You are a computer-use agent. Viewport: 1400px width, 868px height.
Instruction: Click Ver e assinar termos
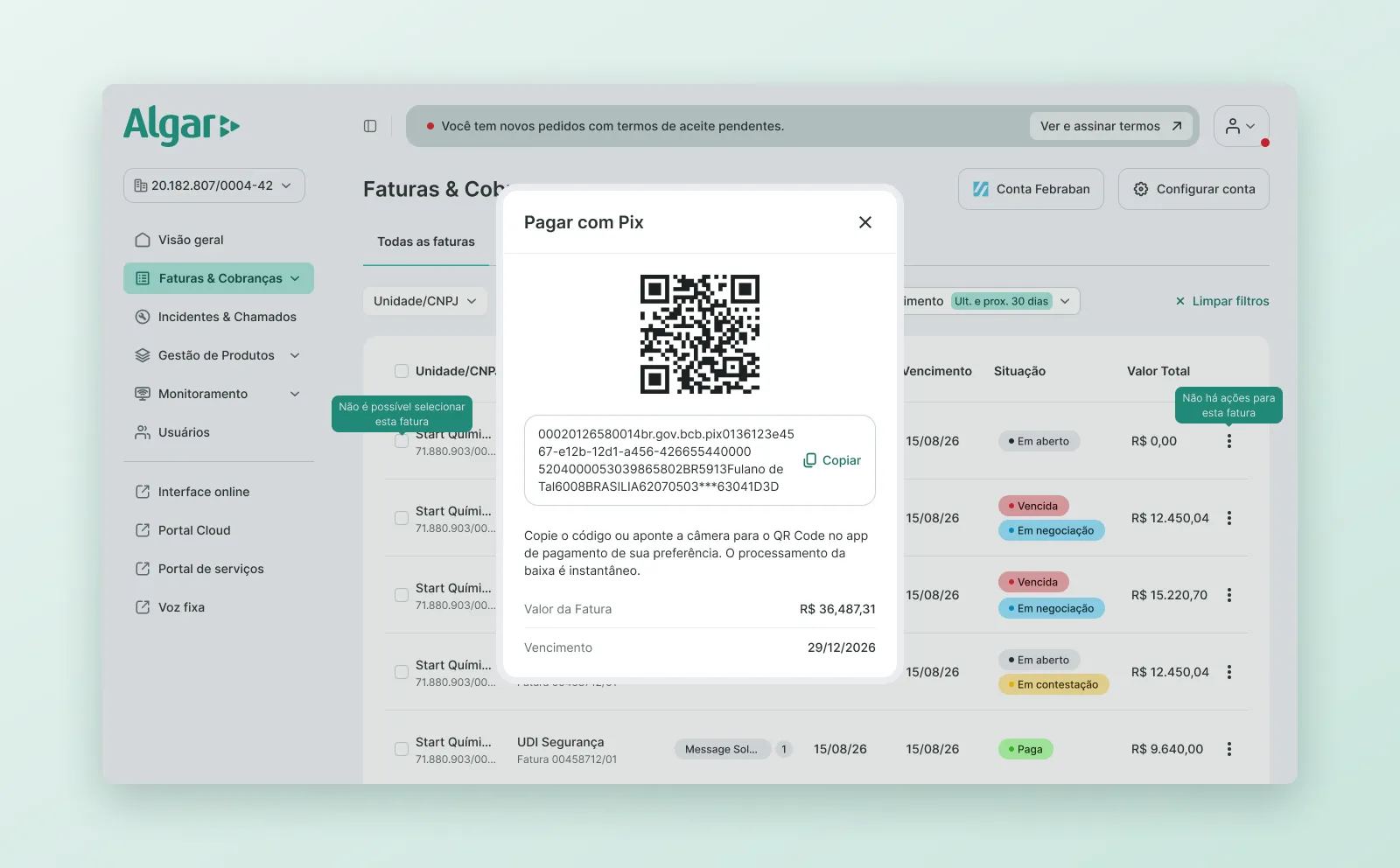1111,126
